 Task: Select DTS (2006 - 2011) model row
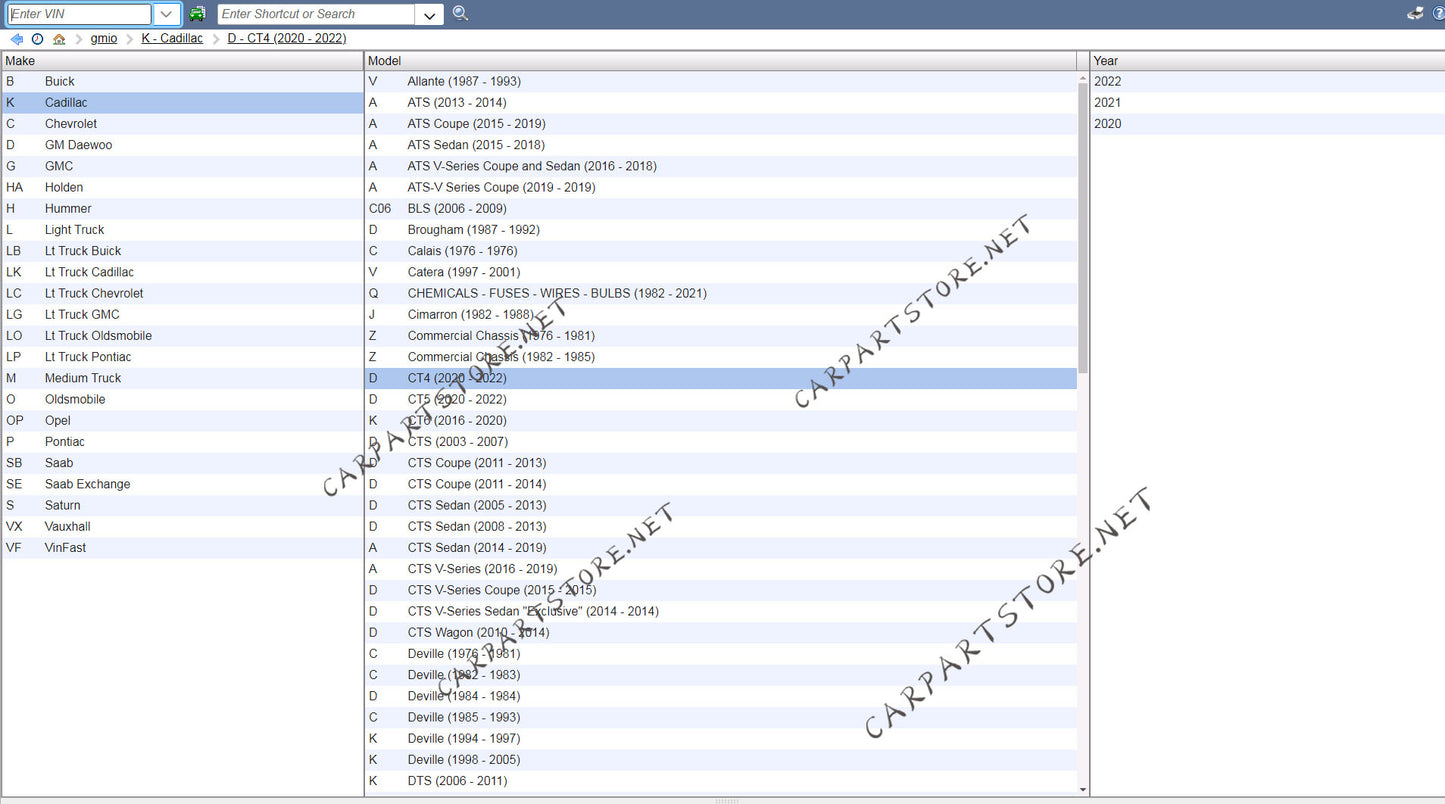(457, 781)
